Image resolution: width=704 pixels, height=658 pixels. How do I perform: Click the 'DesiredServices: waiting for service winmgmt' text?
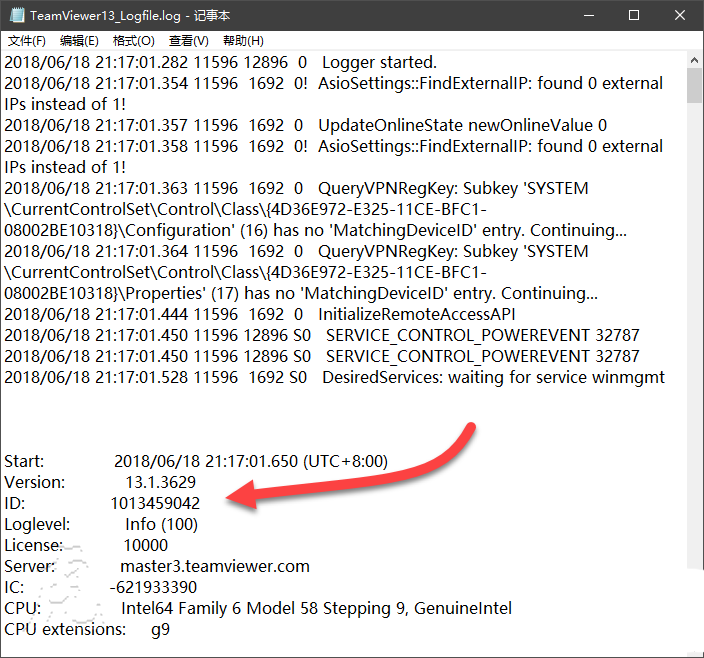point(493,377)
